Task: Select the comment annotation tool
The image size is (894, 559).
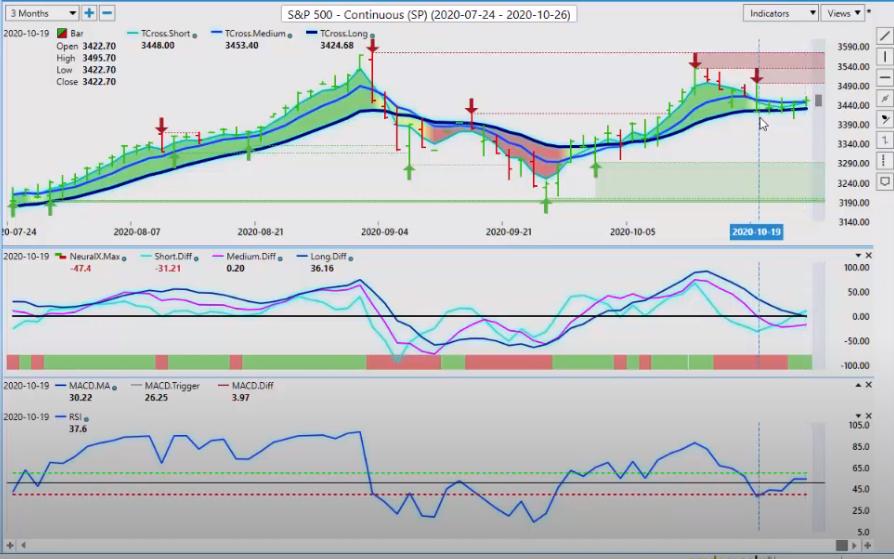Action: click(885, 182)
